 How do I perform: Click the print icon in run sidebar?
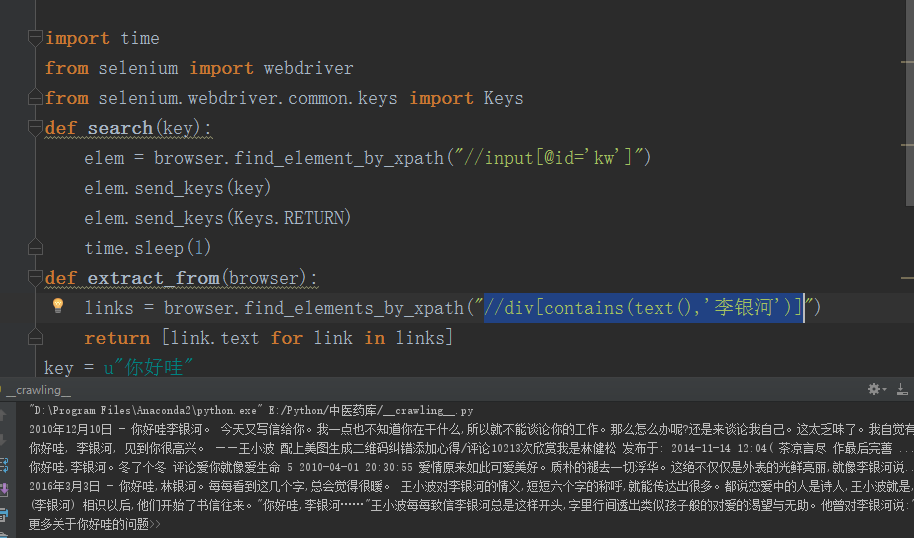[6, 517]
